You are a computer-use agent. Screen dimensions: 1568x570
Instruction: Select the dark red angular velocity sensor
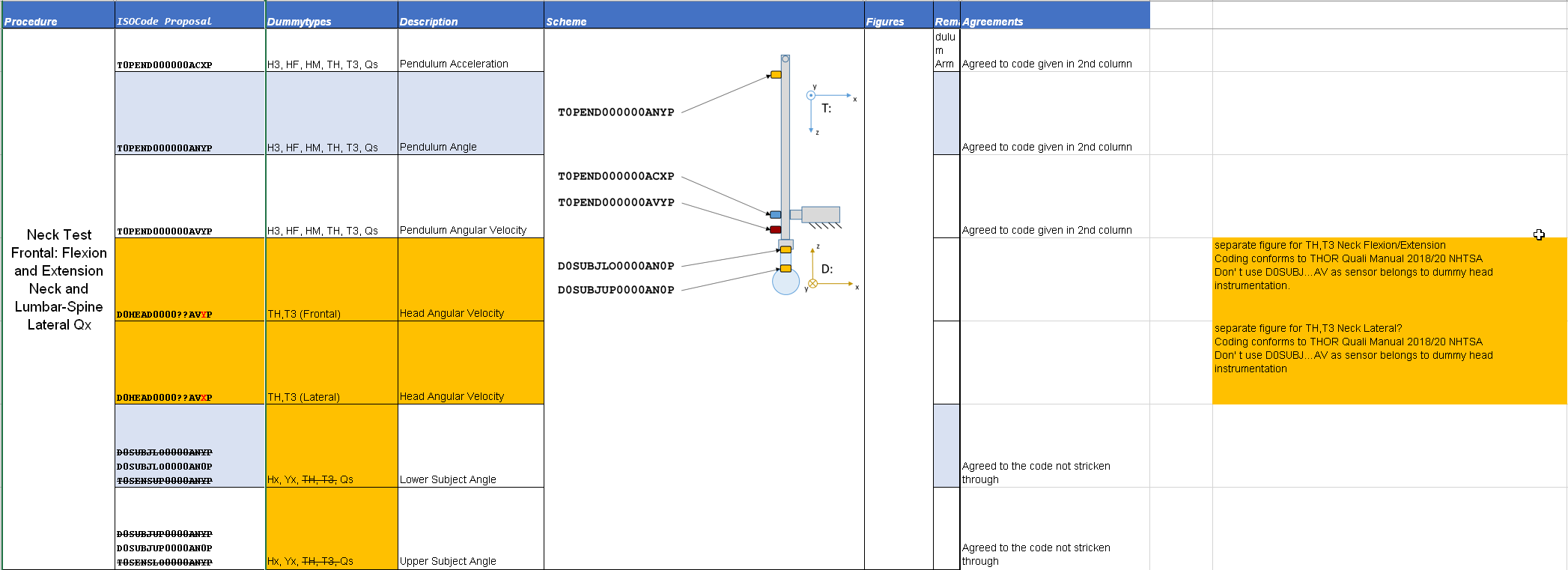(x=776, y=229)
